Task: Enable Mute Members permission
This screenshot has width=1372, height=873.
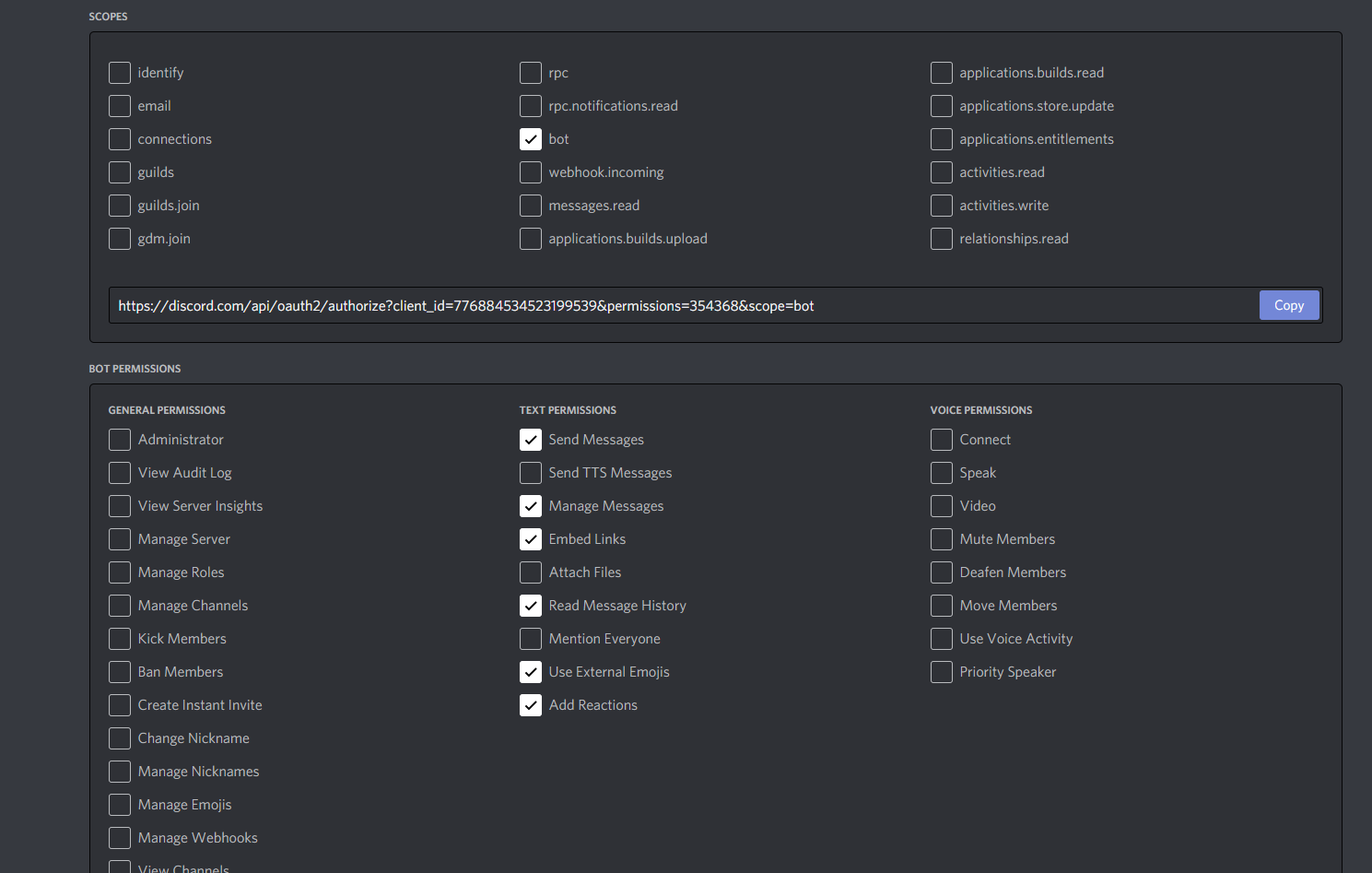Action: (942, 539)
